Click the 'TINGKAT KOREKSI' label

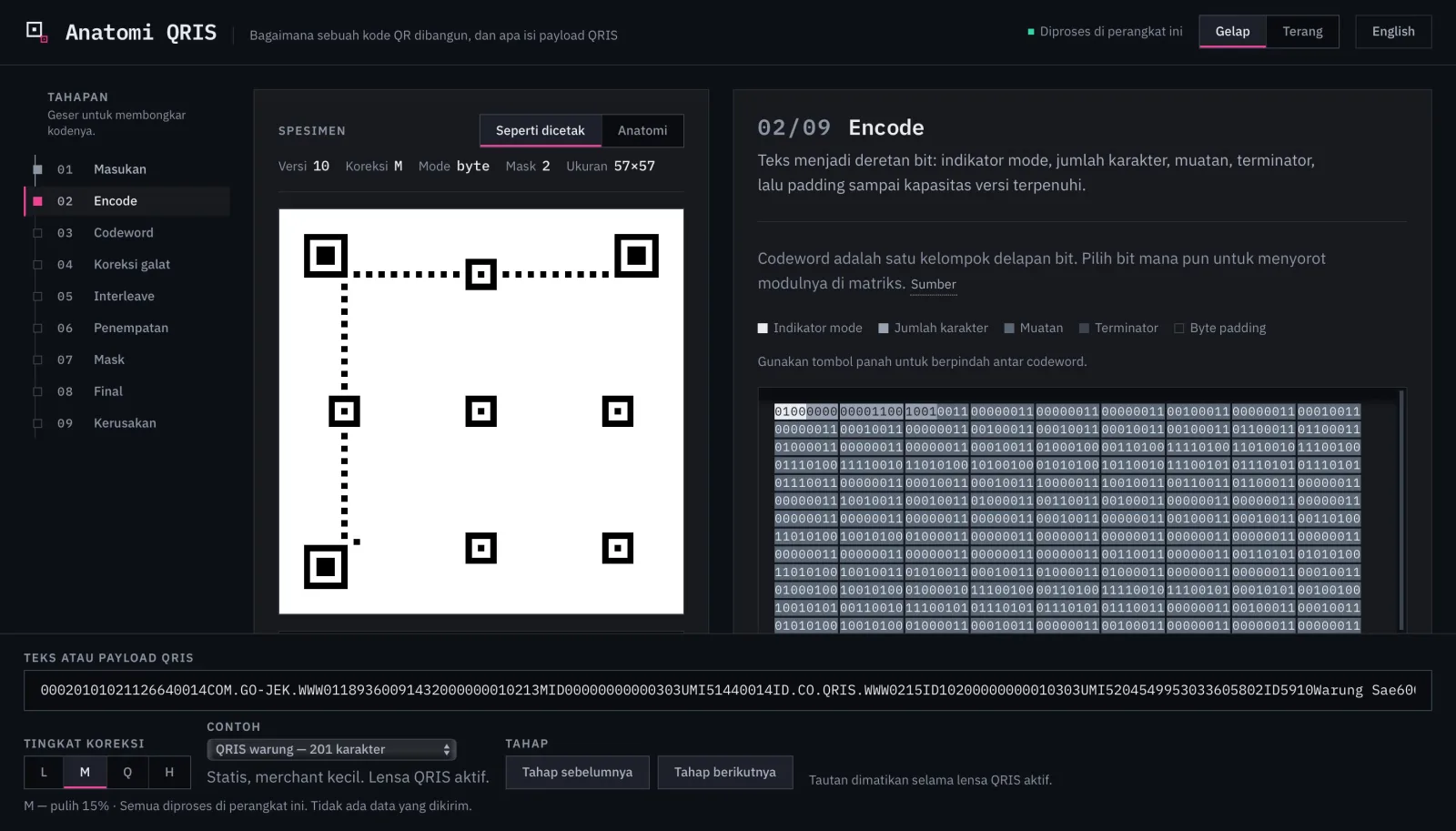[84, 745]
